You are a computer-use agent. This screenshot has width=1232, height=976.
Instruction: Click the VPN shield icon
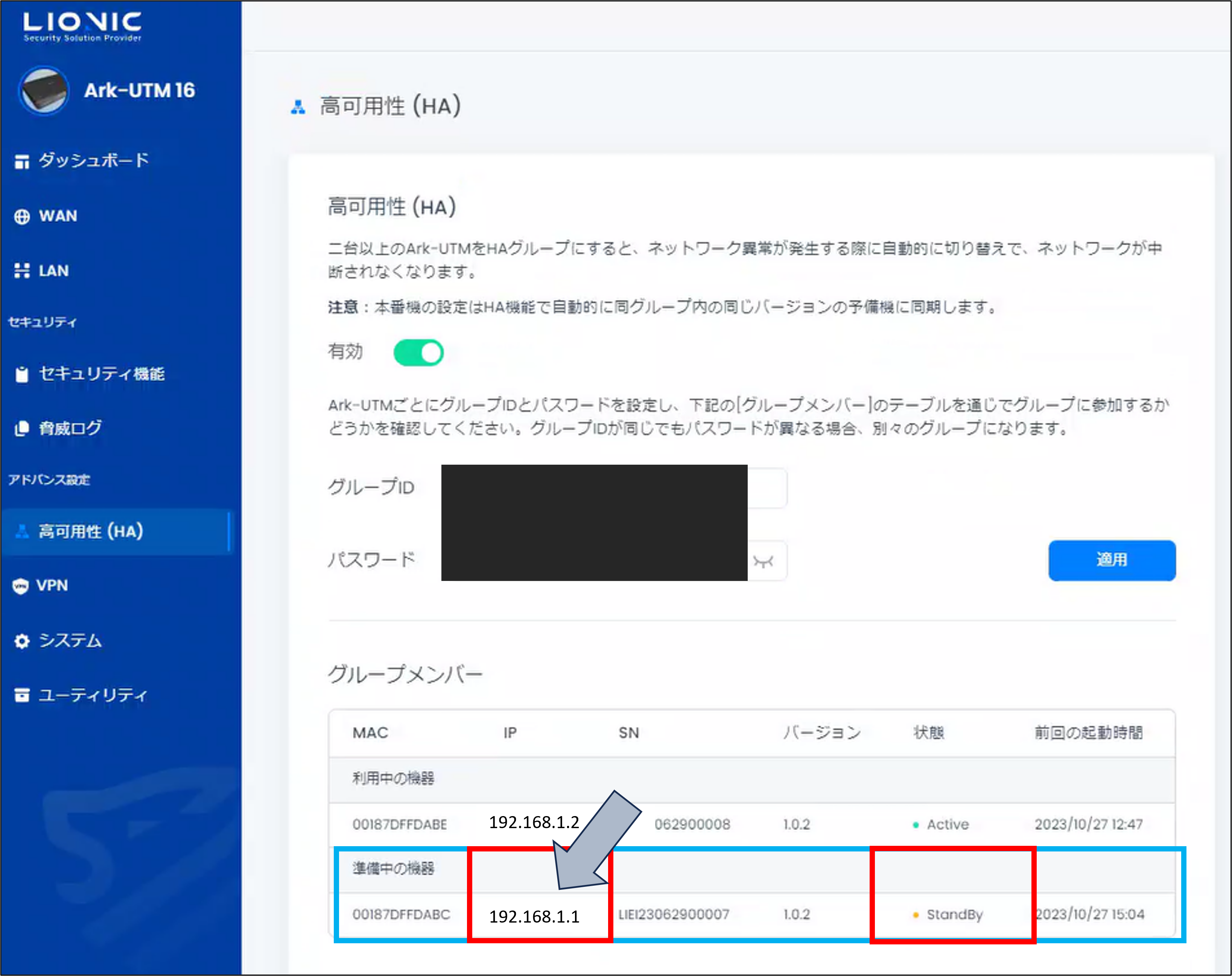pos(21,586)
